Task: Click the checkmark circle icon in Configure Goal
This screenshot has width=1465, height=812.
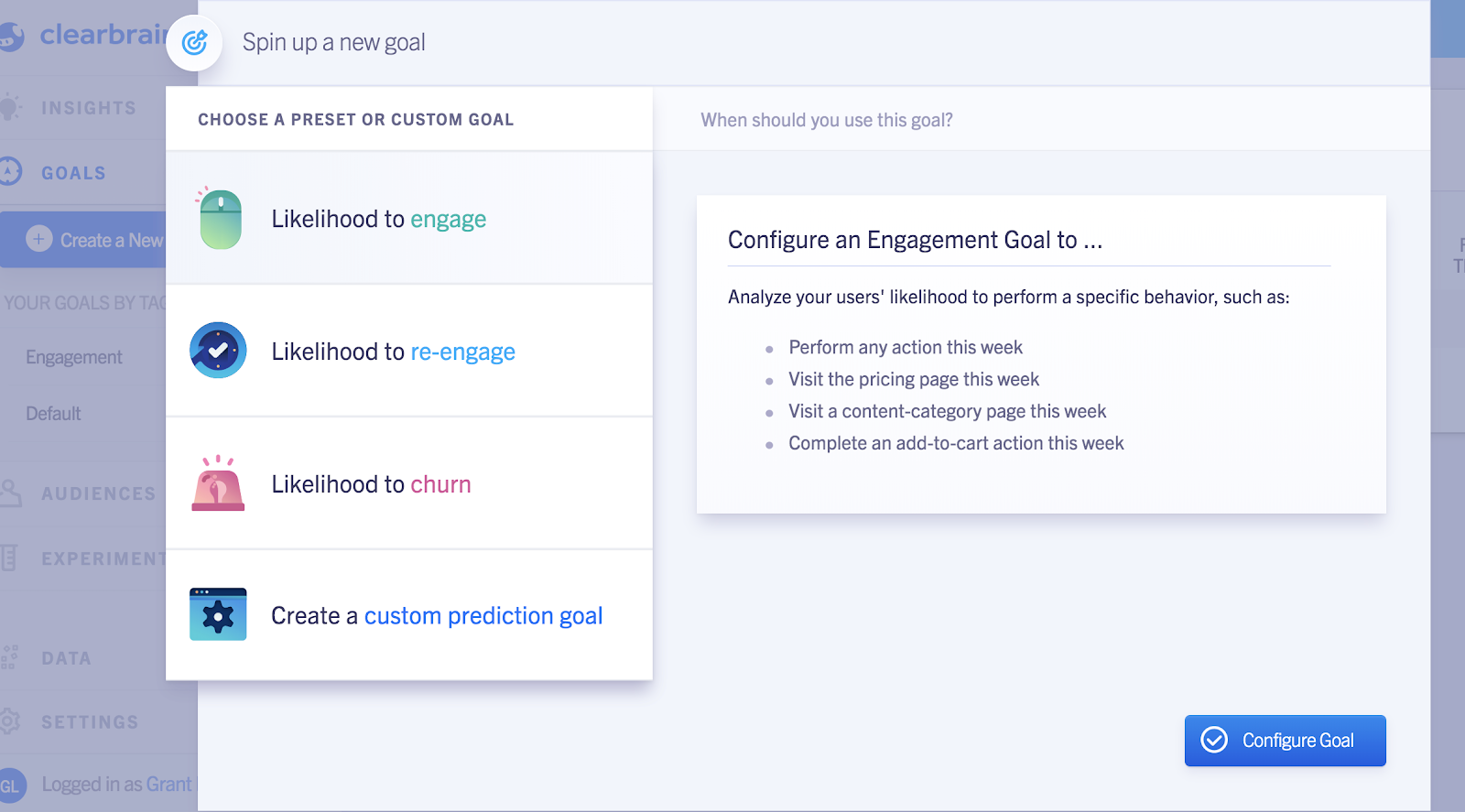Action: coord(1214,740)
